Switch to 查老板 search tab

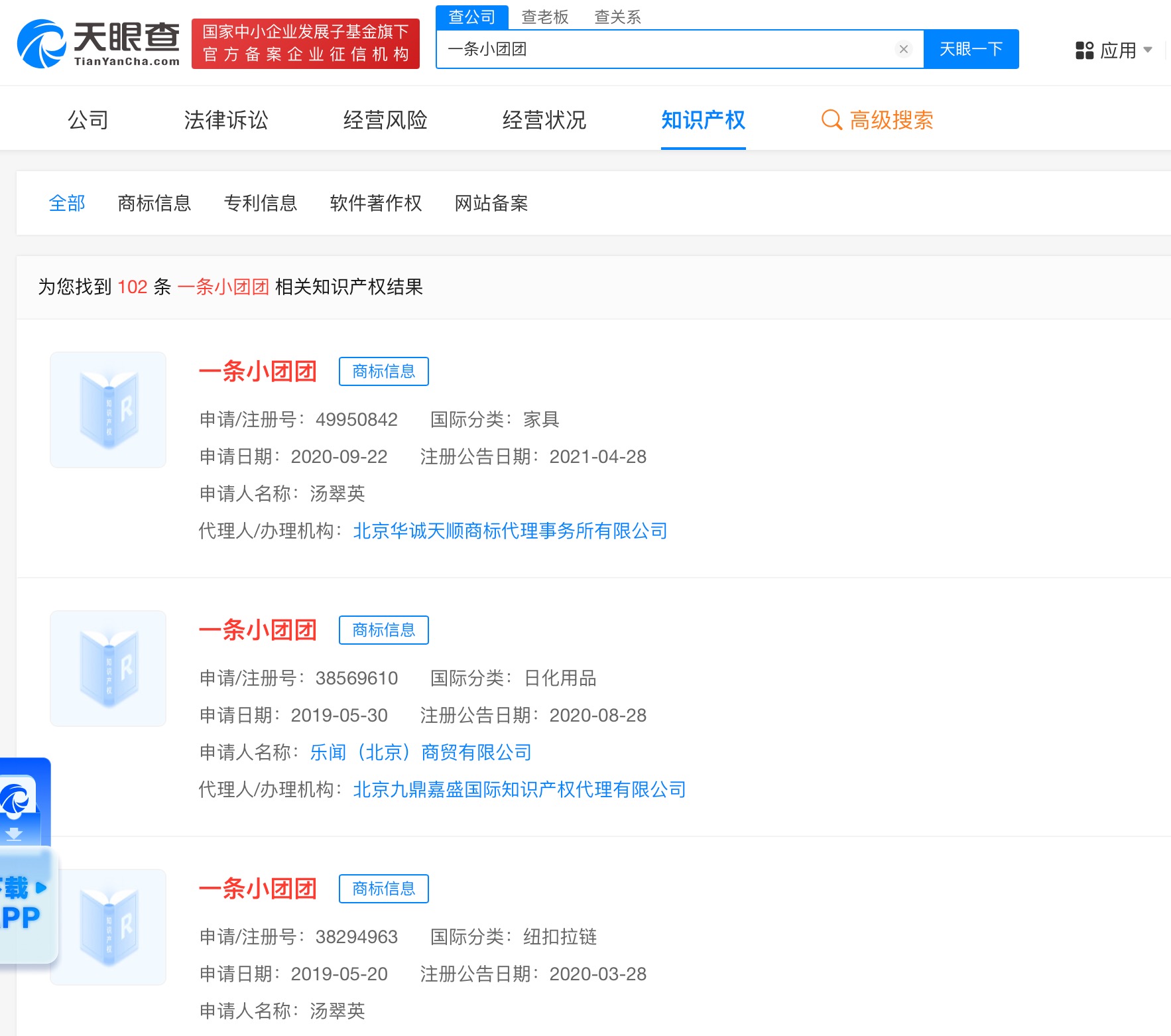[x=544, y=17]
